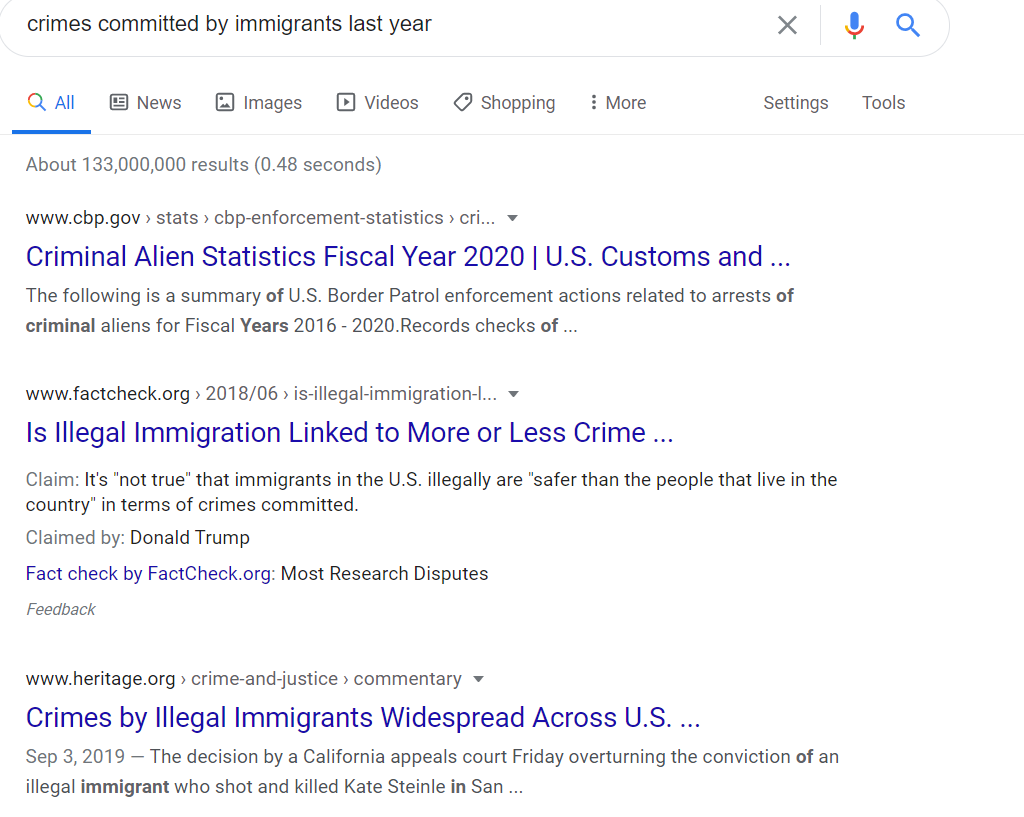Expand dropdown arrow next to factcheck.org URL
The image size is (1024, 817).
click(513, 394)
